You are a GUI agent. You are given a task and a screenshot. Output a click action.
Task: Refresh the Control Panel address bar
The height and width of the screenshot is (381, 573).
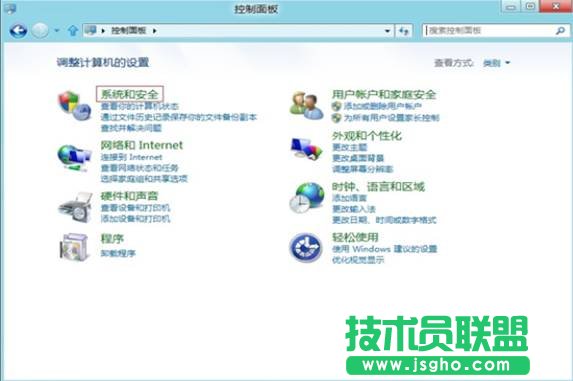click(404, 31)
